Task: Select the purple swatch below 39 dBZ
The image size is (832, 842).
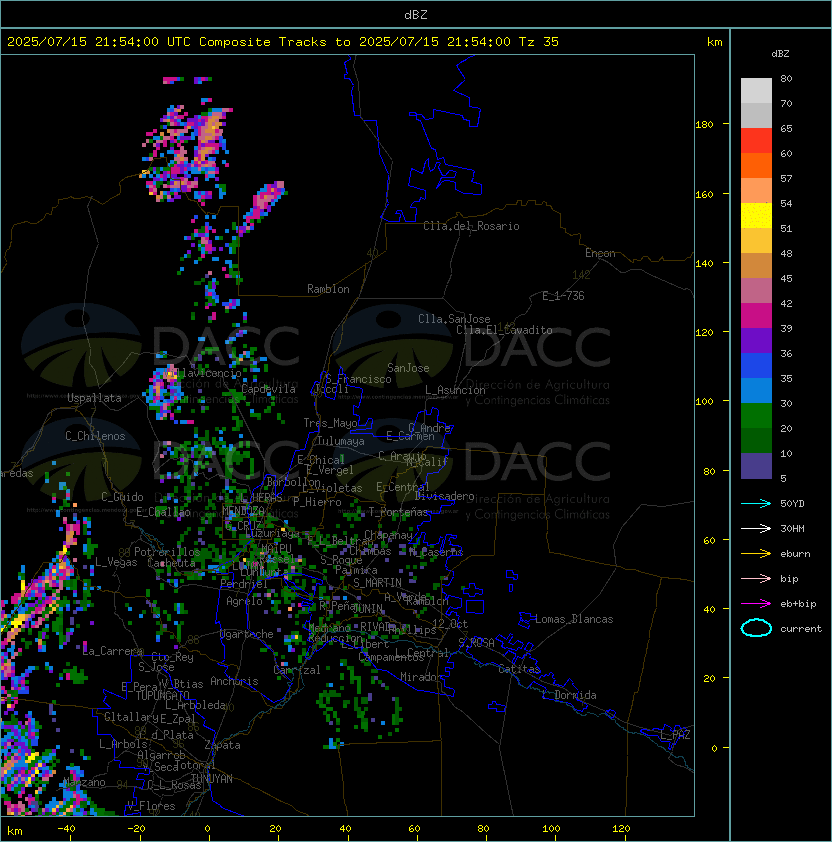Action: [756, 340]
